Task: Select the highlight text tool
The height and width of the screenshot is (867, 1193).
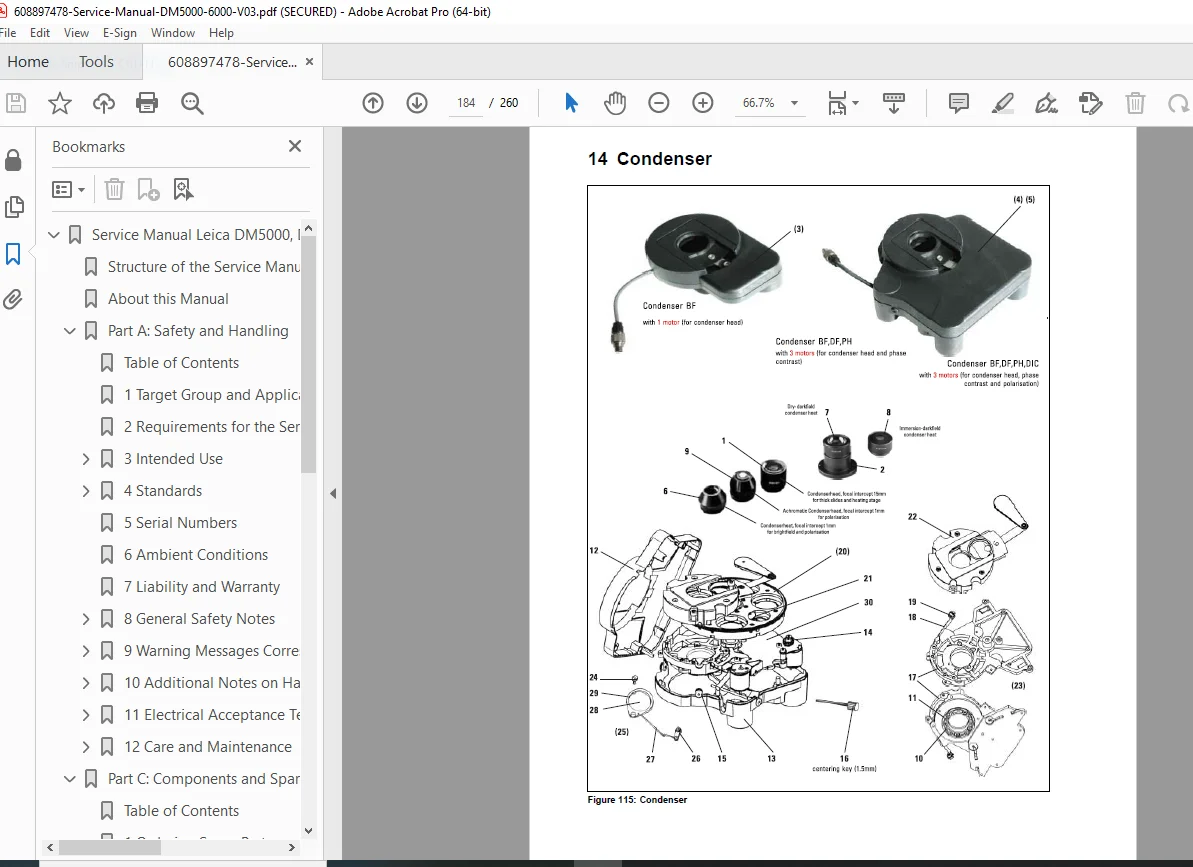Action: pyautogui.click(x=1003, y=103)
